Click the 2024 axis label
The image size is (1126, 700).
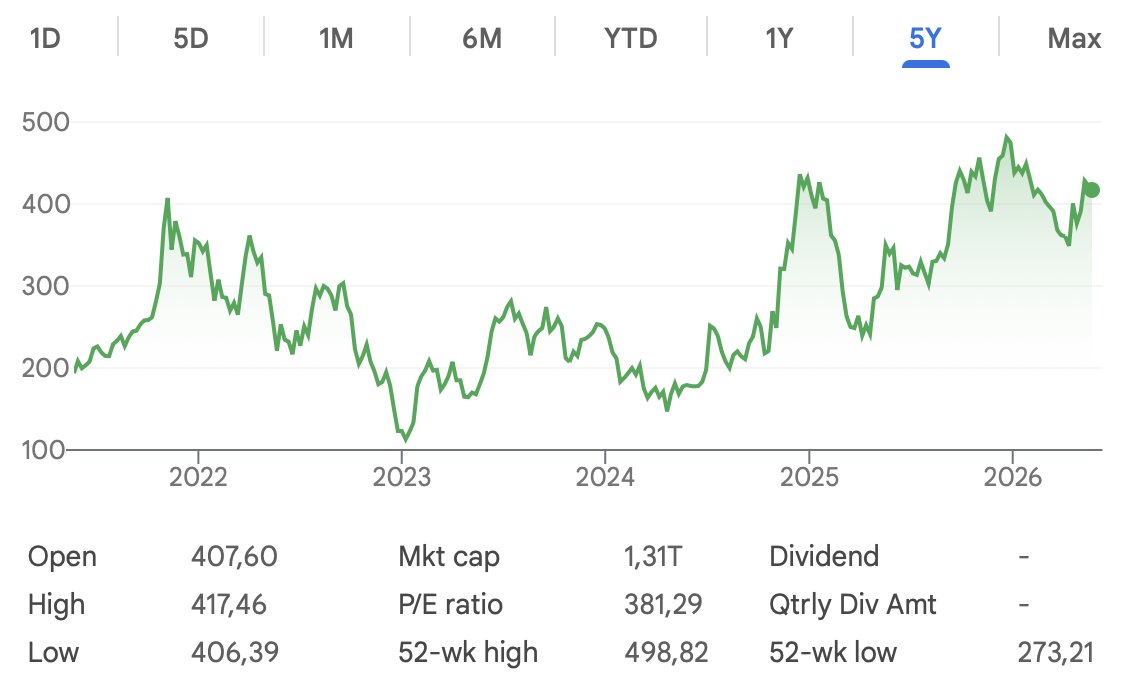point(605,477)
